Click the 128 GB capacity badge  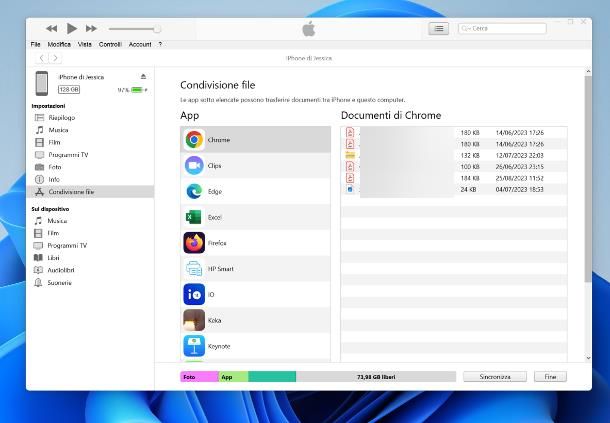pos(69,90)
